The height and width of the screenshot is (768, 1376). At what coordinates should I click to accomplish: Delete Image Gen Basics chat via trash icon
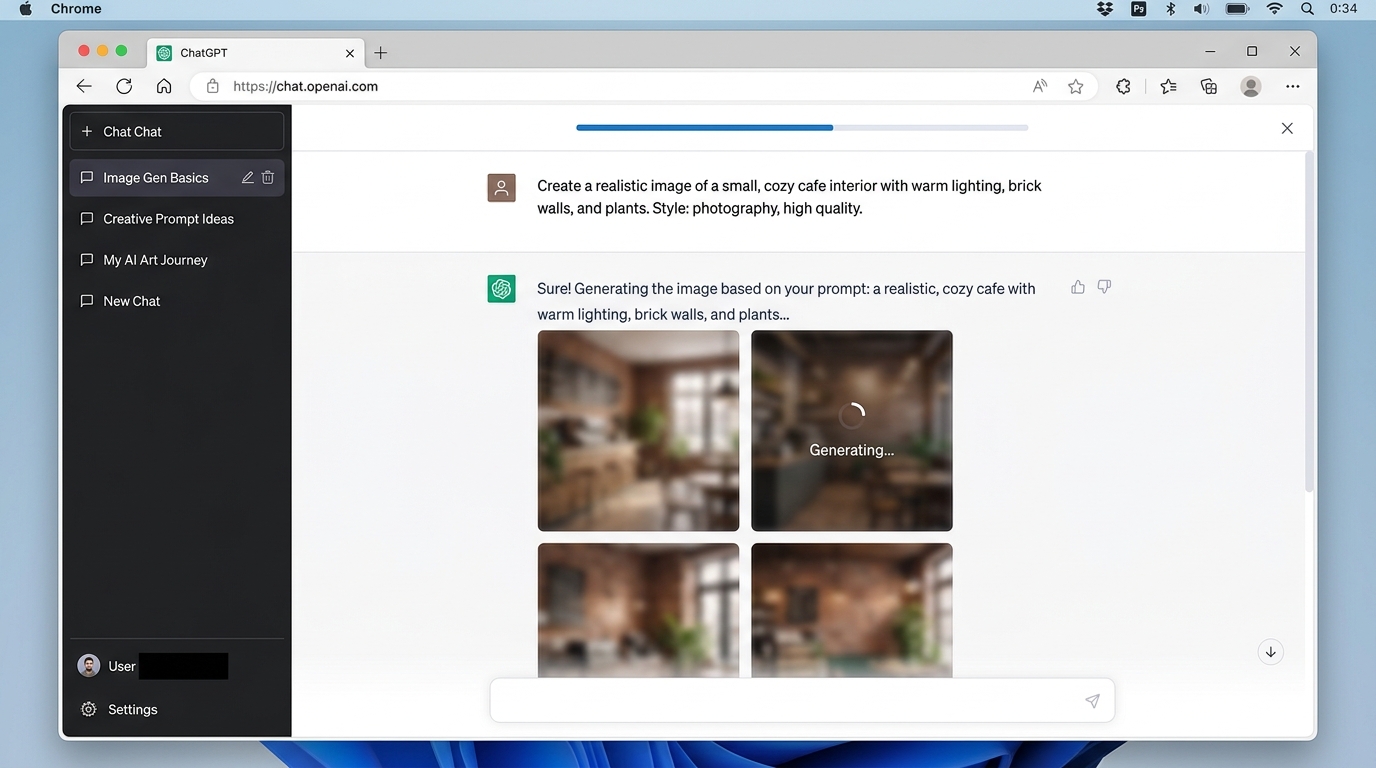pos(268,178)
